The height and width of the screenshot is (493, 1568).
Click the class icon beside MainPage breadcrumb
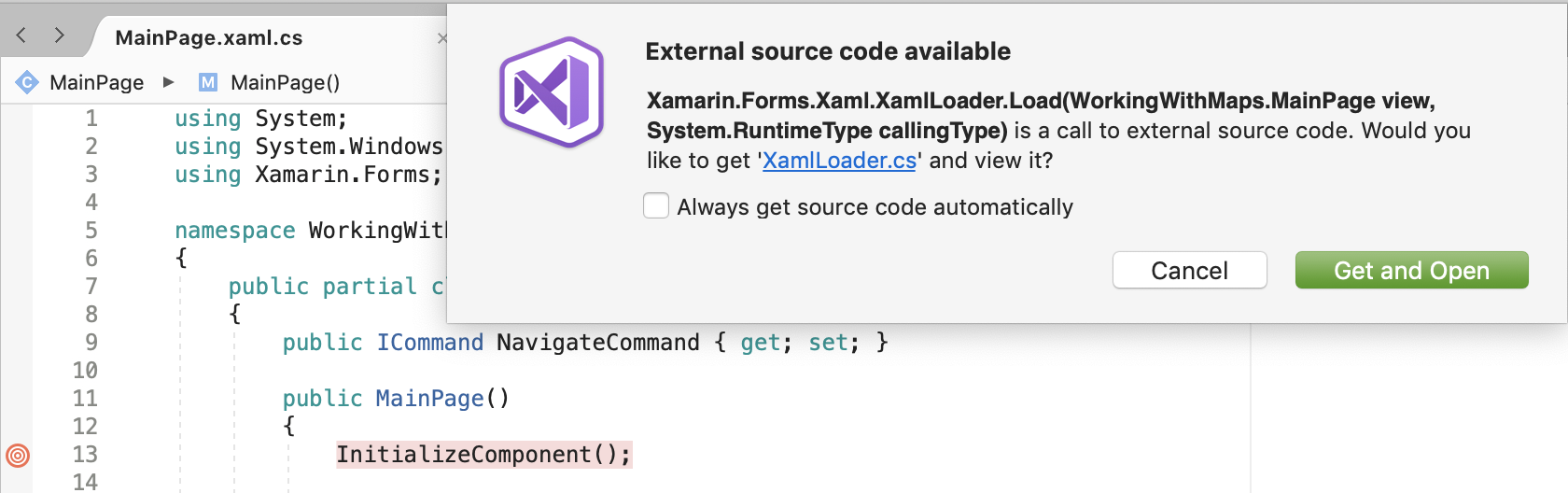click(x=27, y=82)
